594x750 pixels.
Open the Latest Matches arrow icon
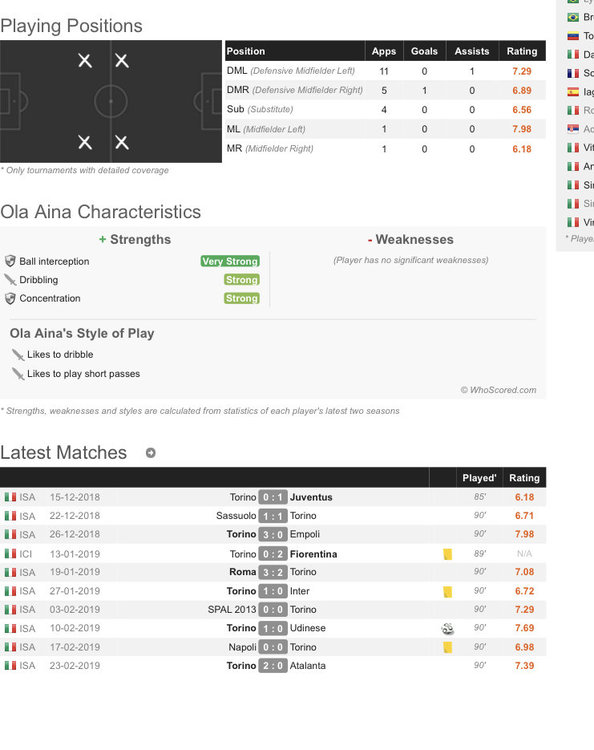[150, 452]
